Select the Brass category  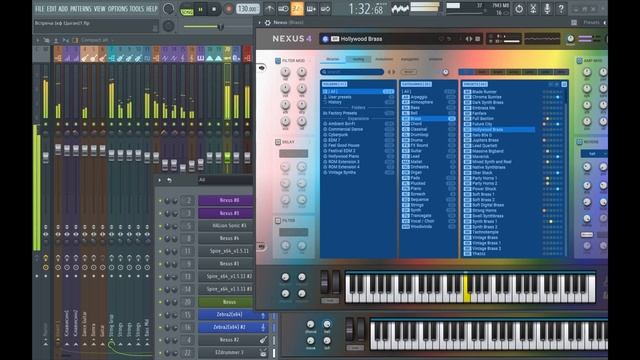click(x=429, y=118)
